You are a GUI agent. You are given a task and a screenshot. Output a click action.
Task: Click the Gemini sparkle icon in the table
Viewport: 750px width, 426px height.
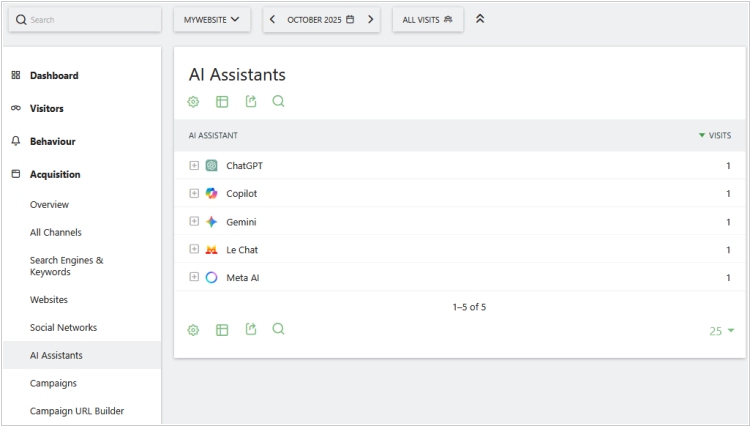(x=211, y=222)
